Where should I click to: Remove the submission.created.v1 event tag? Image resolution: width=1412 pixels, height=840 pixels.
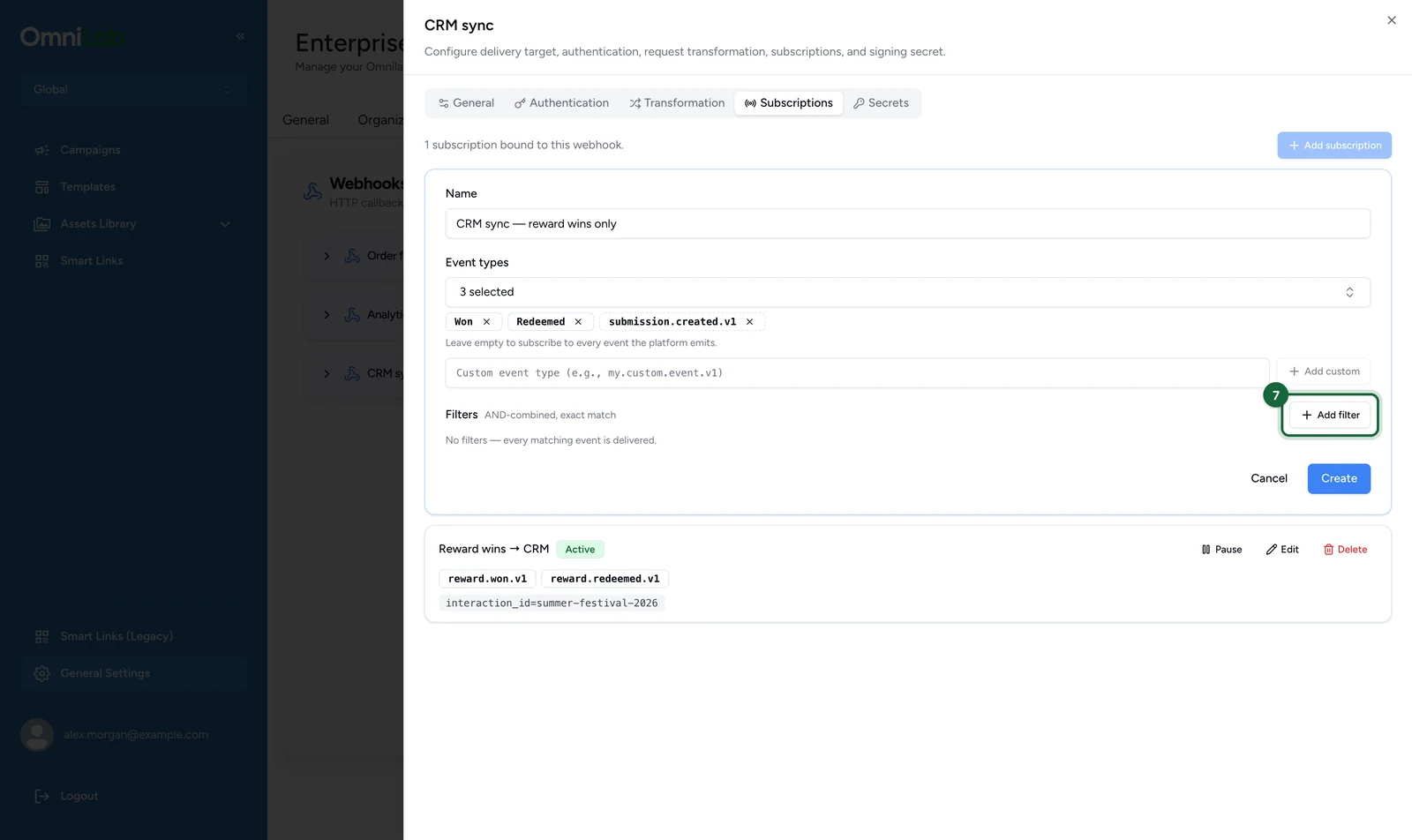point(749,322)
